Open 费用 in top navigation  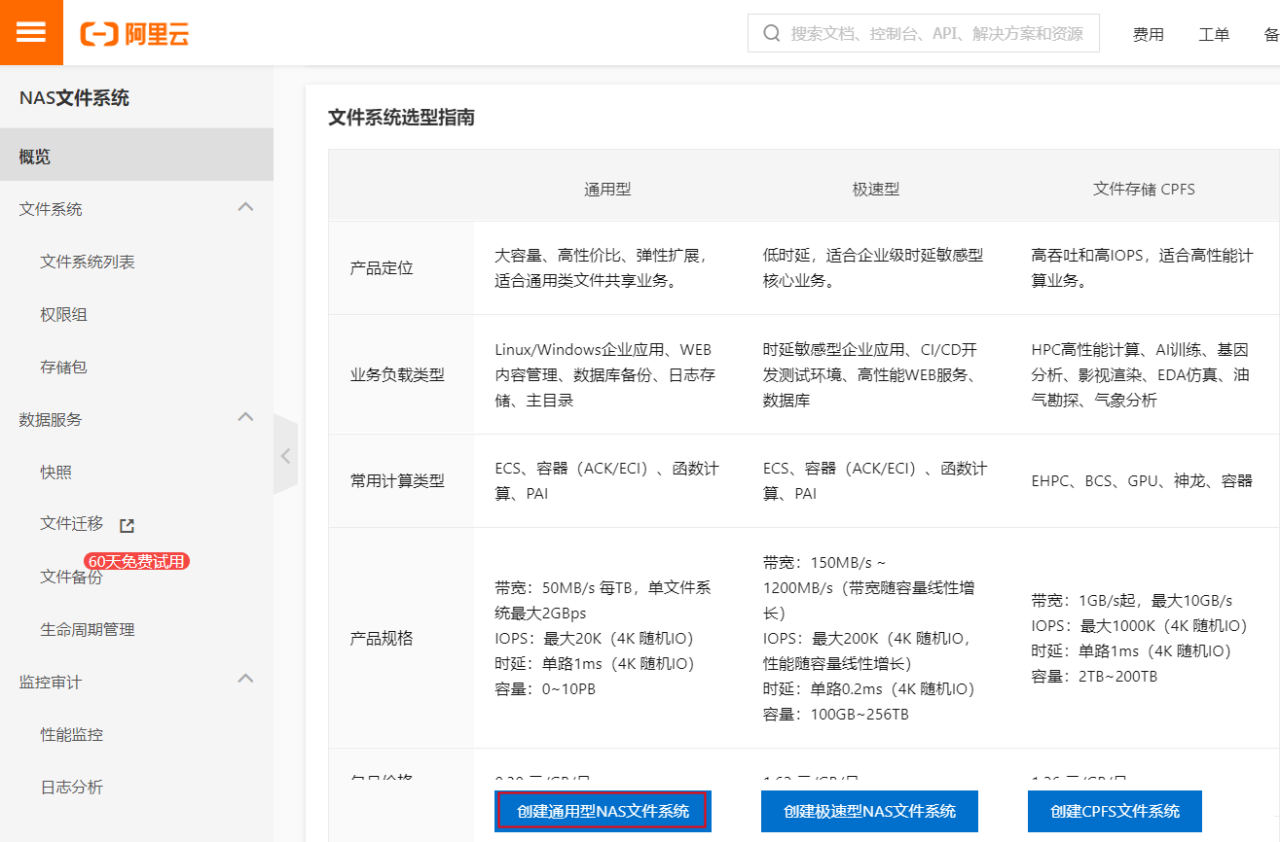[1148, 34]
